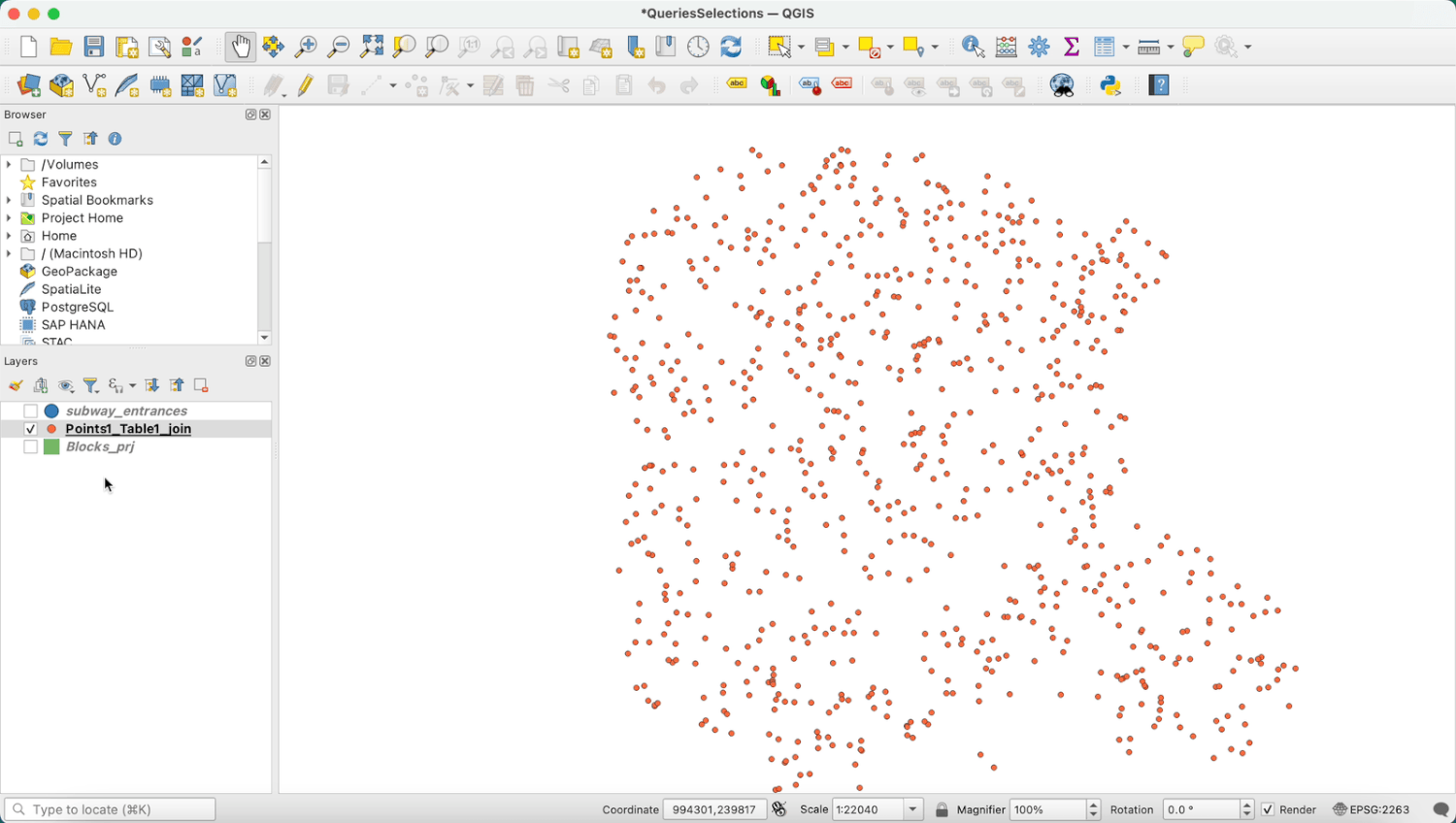
Task: Zoom to Full Extent of the map
Action: pyautogui.click(x=370, y=46)
